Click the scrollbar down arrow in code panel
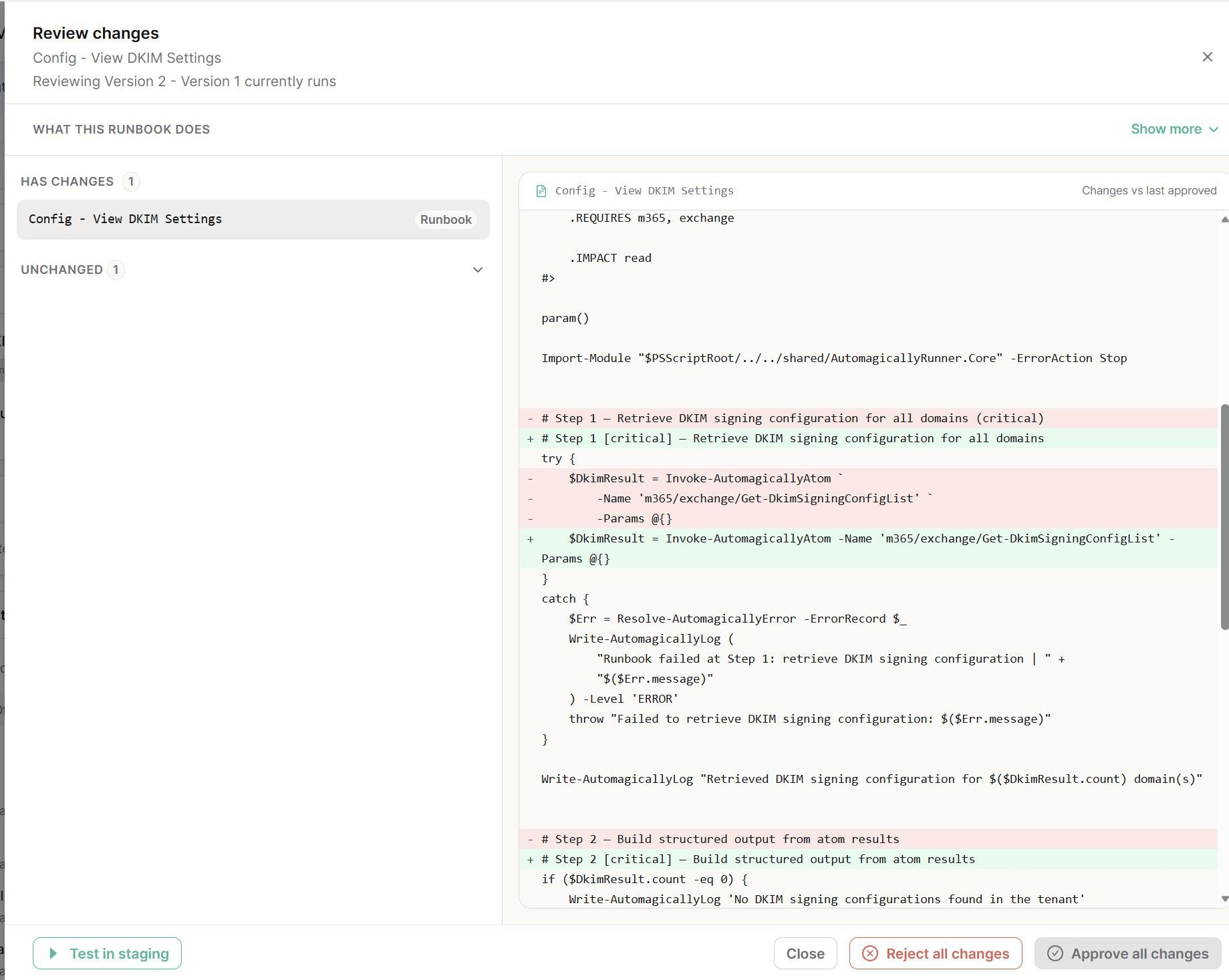 1224,899
